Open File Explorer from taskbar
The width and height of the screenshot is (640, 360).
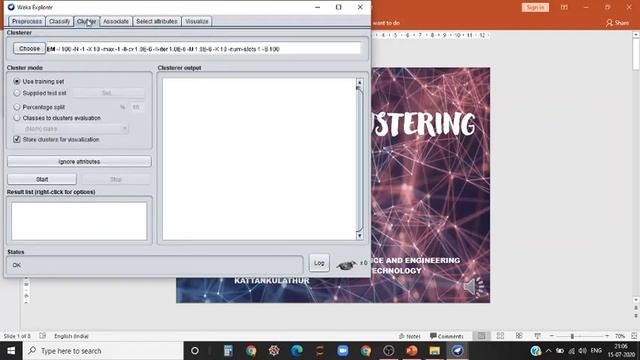coord(434,351)
